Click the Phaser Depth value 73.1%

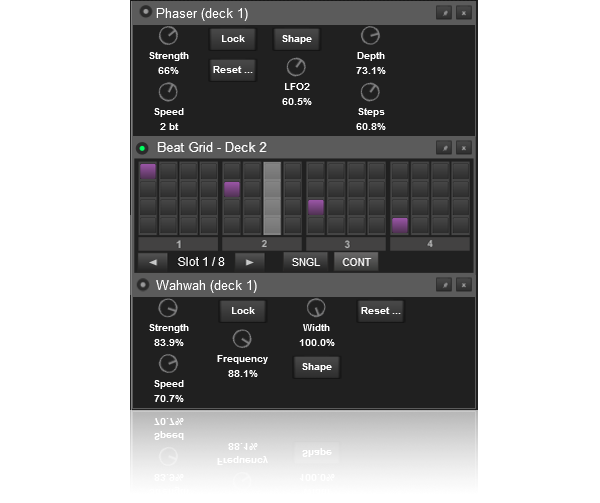[370, 71]
